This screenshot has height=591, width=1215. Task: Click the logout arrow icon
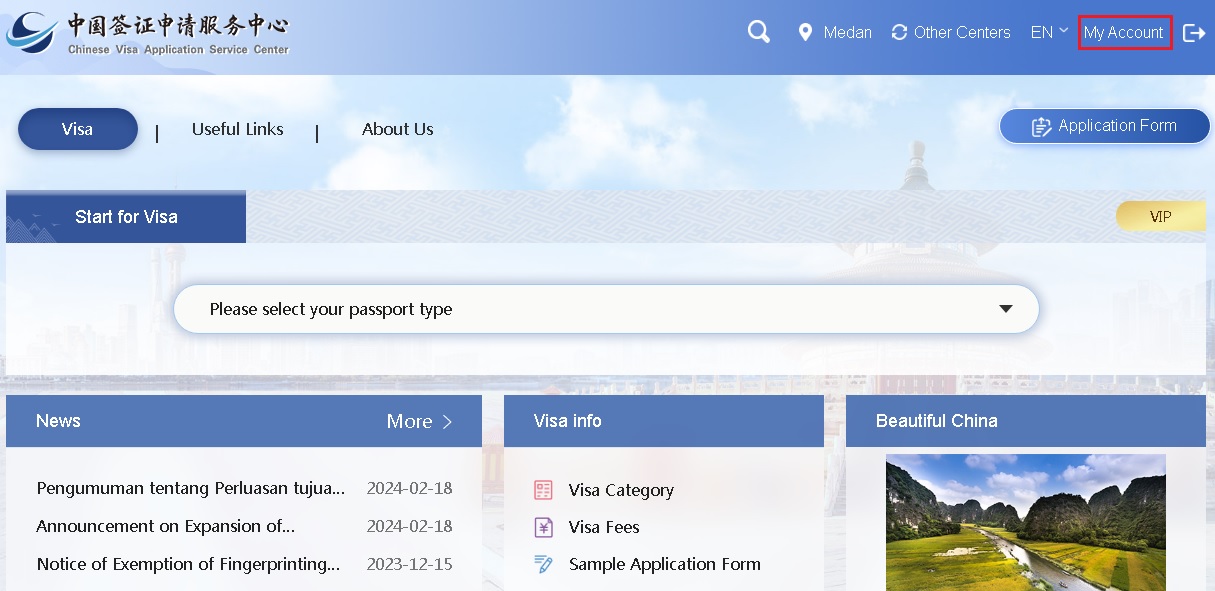1194,33
